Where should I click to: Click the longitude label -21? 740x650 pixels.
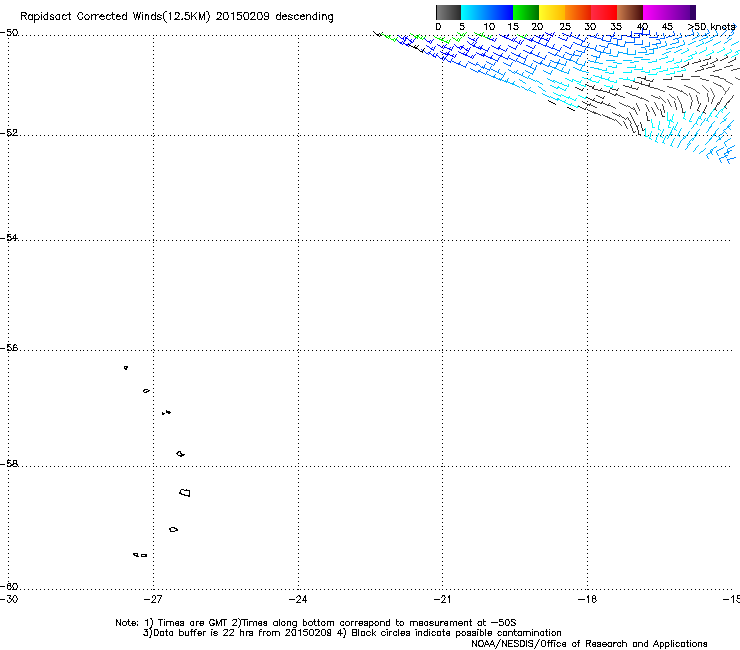click(442, 599)
